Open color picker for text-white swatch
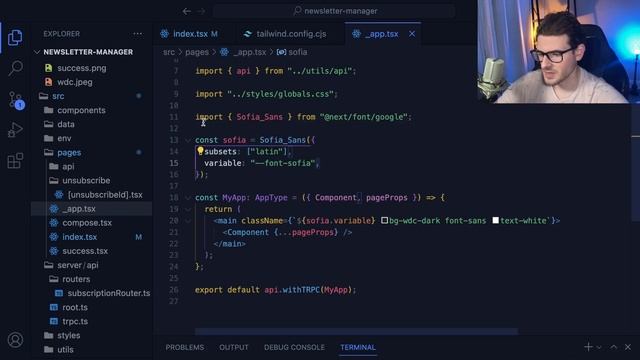The width and height of the screenshot is (640, 360). coord(496,220)
